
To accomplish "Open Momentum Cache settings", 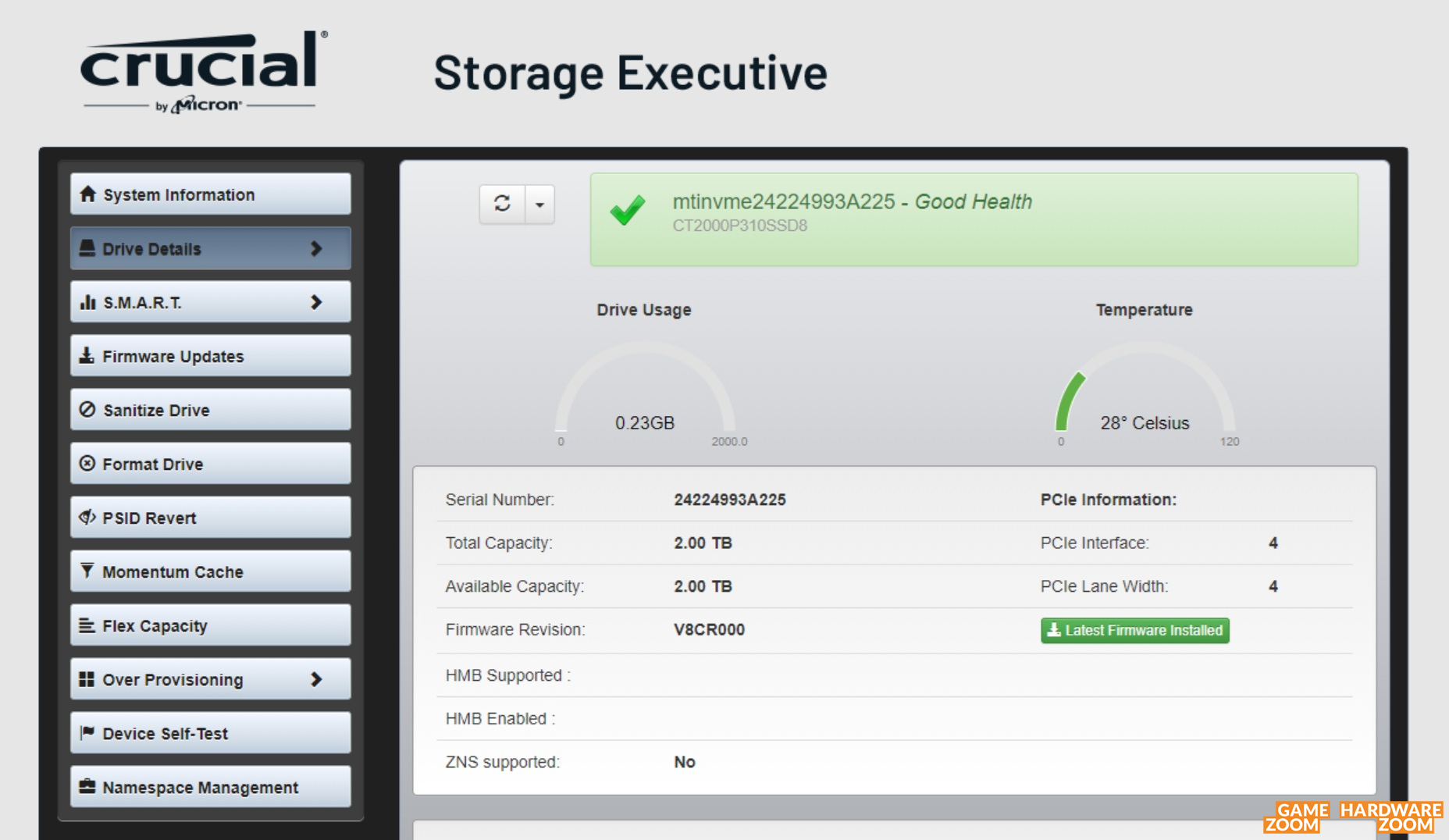I will point(211,571).
